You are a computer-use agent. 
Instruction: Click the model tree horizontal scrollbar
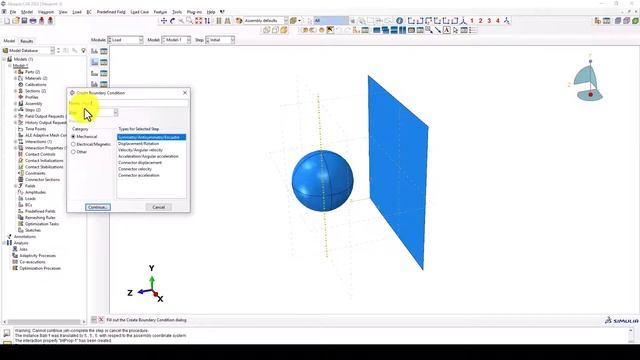44,322
